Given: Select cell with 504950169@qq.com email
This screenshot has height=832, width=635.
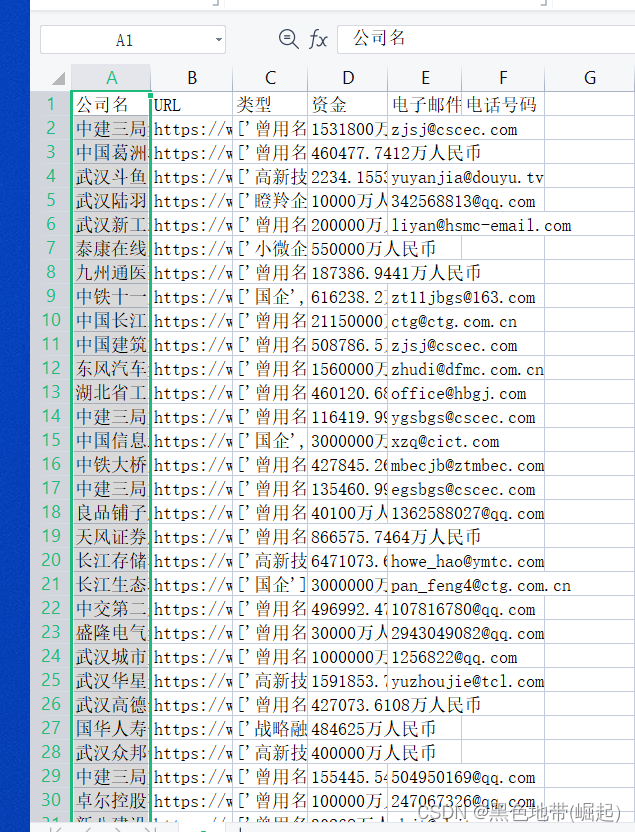Looking at the screenshot, I should (x=425, y=777).
